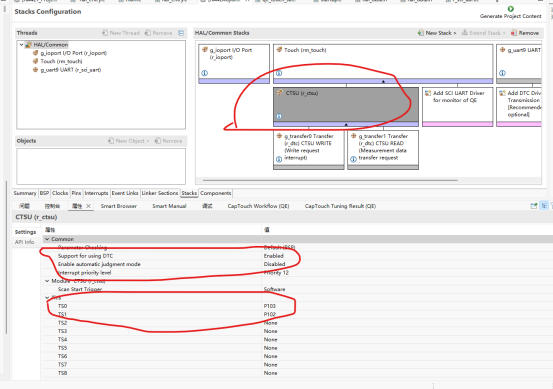Switch to the Event Links tab
553x389 pixels.
(125, 193)
